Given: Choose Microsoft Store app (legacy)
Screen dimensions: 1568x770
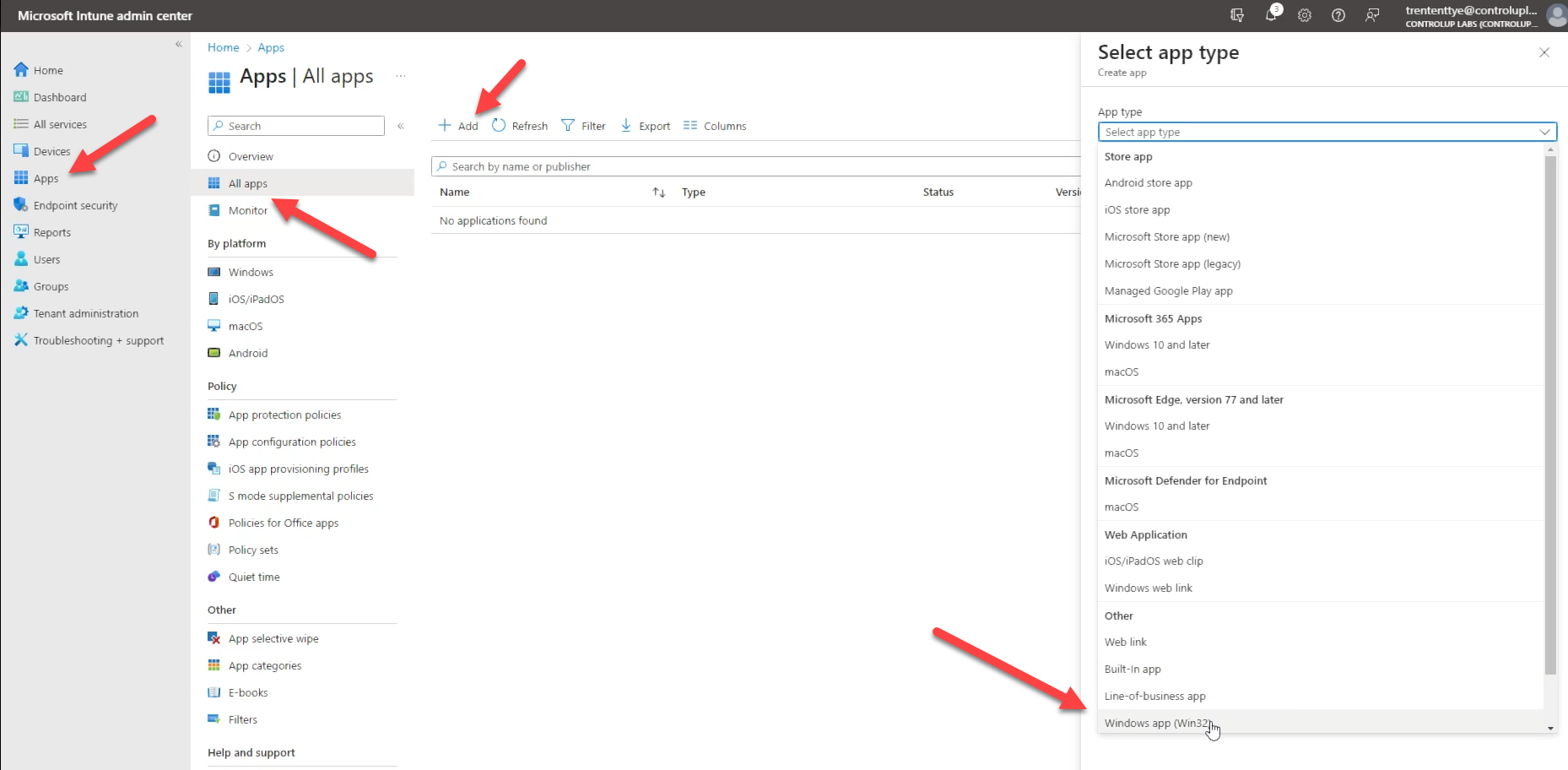Looking at the screenshot, I should coord(1172,263).
